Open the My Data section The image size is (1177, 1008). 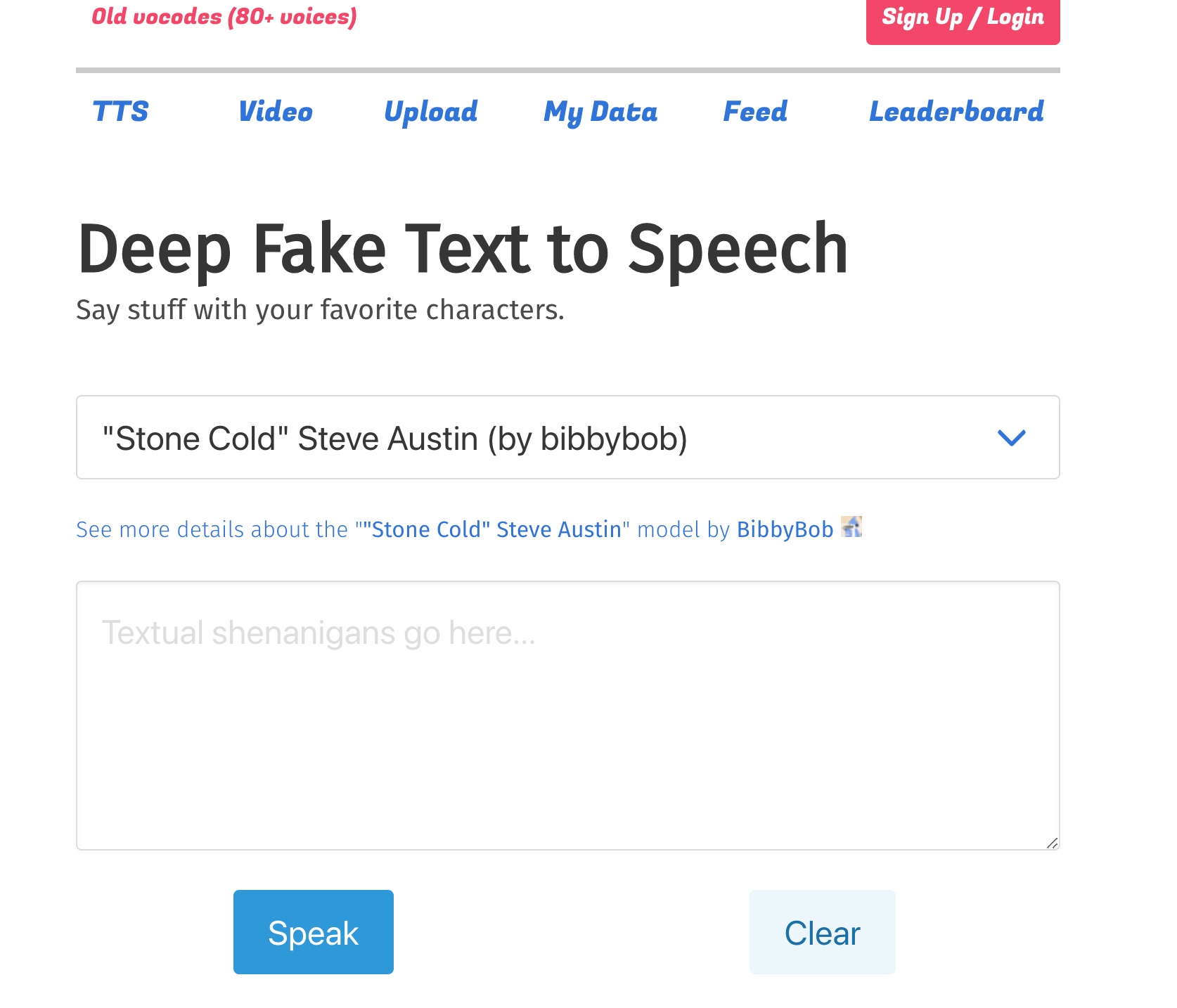(600, 112)
